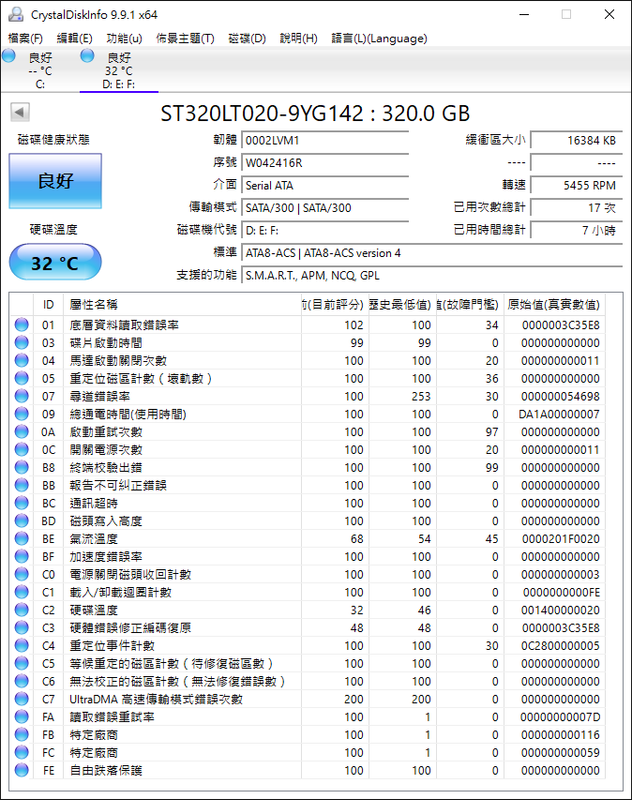Click the status orb for attribute C1
This screenshot has width=632, height=800.
(x=22, y=592)
